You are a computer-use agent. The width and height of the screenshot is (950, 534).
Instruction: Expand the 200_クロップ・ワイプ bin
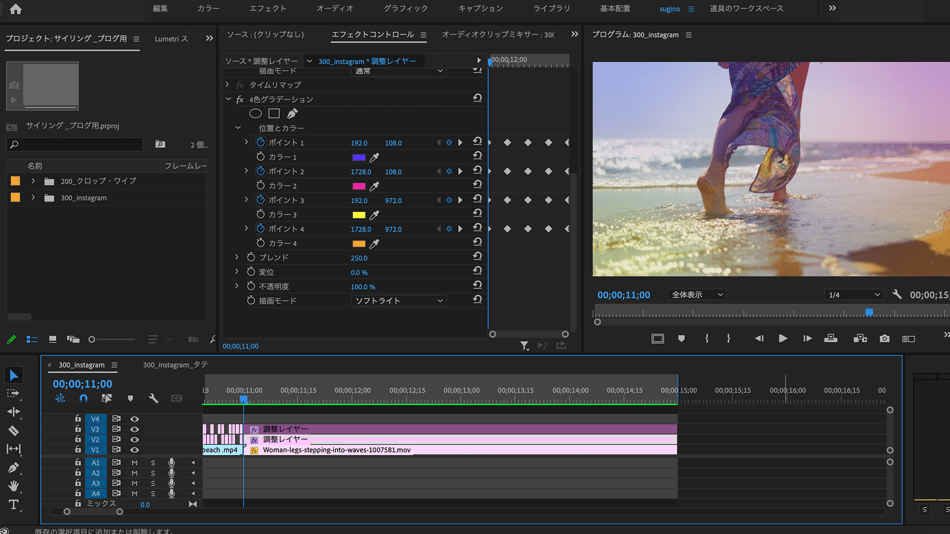(33, 181)
